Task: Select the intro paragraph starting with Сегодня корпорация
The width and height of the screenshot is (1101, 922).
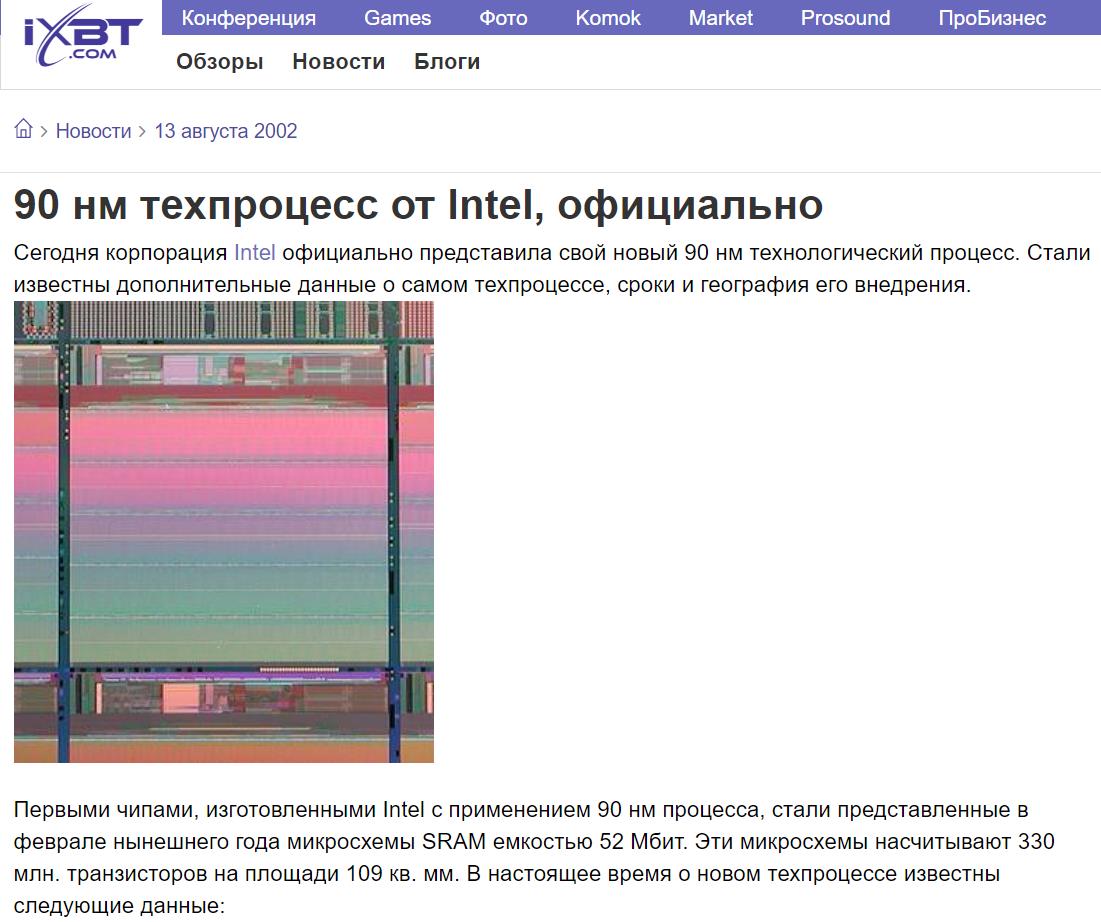Action: coord(552,268)
